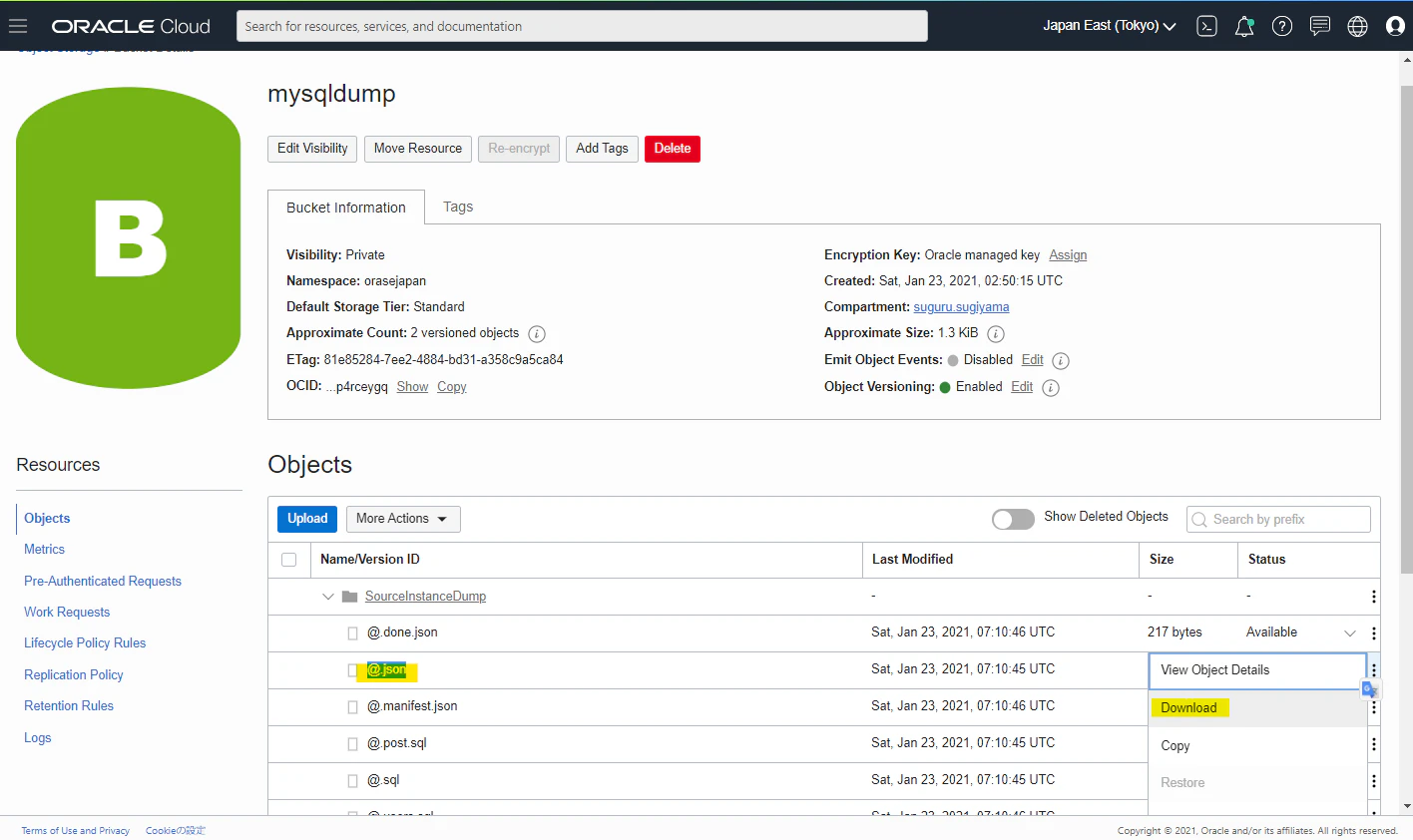Open Work Requests resource
Viewport: 1413px width, 840px height.
67,613
